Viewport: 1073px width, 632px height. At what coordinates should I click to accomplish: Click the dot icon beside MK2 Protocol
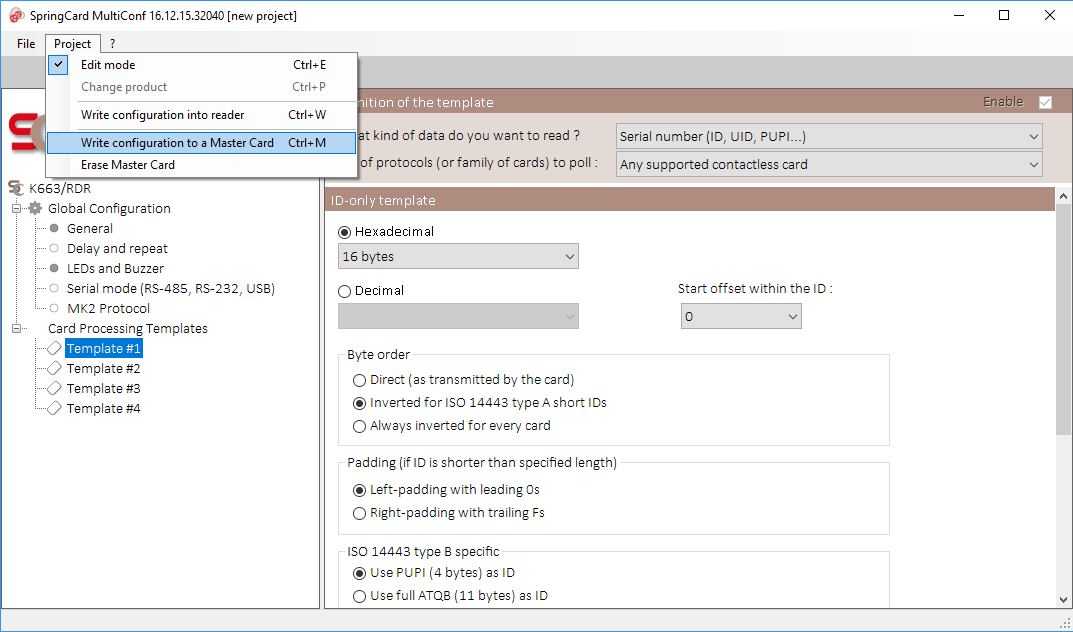[x=54, y=308]
